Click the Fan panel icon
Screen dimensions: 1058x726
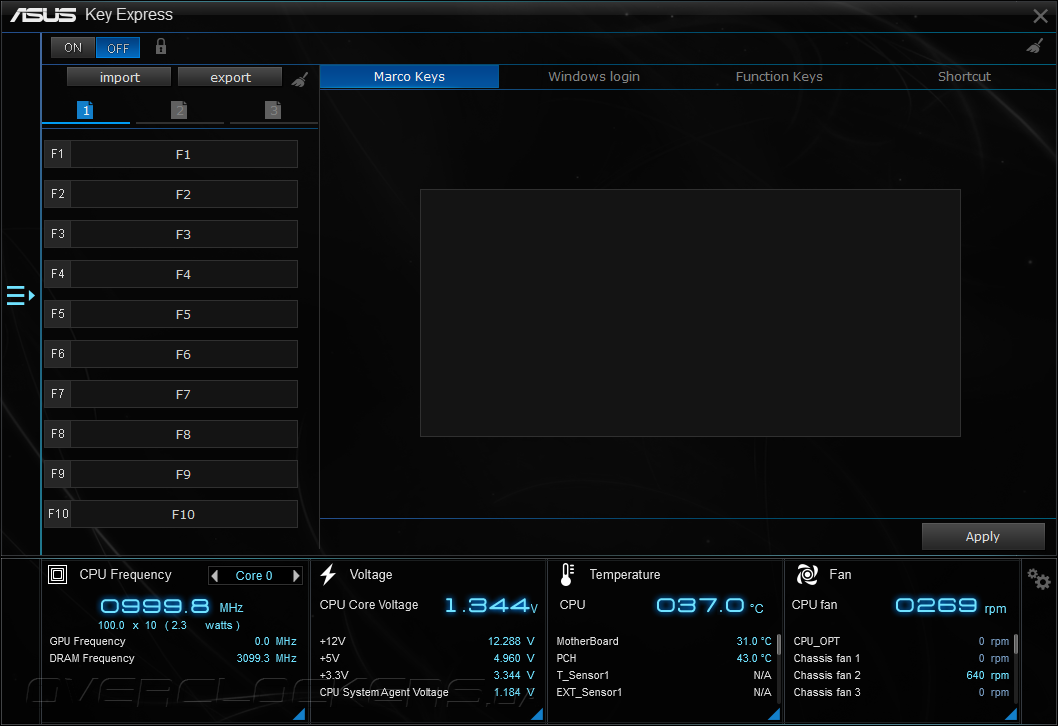point(807,574)
